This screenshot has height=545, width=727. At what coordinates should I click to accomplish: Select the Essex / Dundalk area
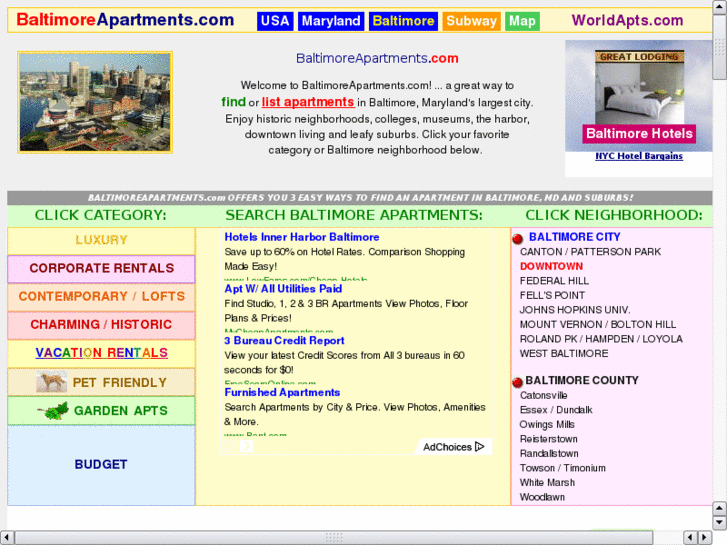(556, 410)
